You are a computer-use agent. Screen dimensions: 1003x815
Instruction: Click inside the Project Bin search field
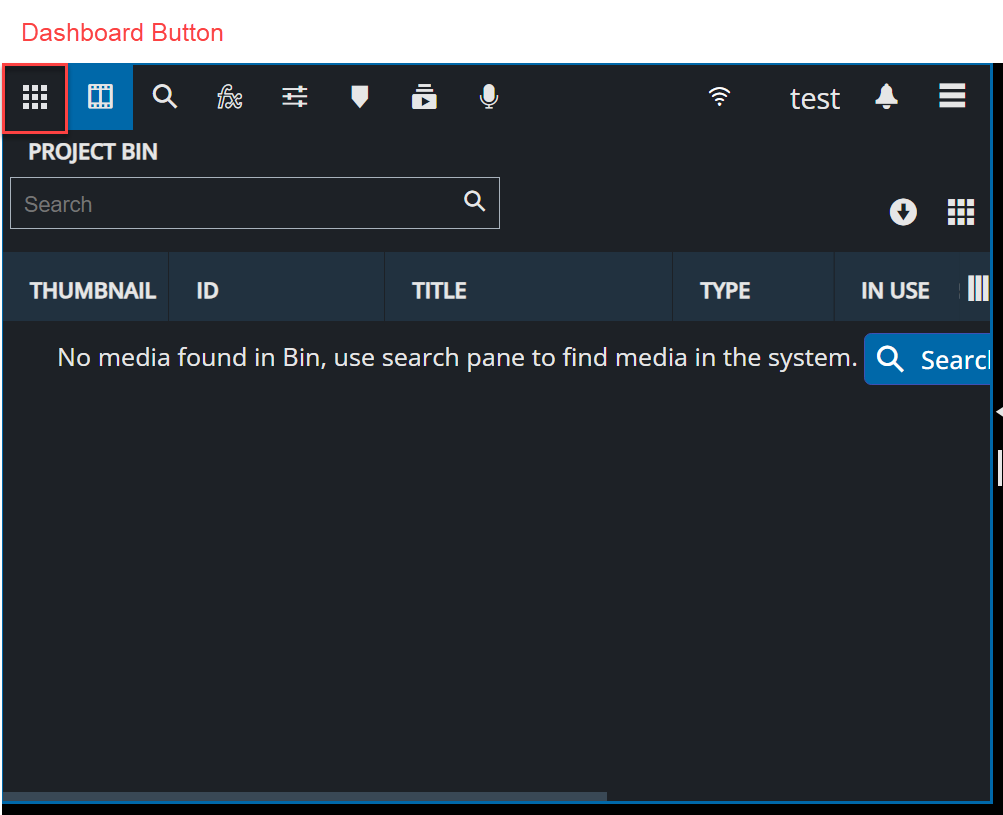230,203
